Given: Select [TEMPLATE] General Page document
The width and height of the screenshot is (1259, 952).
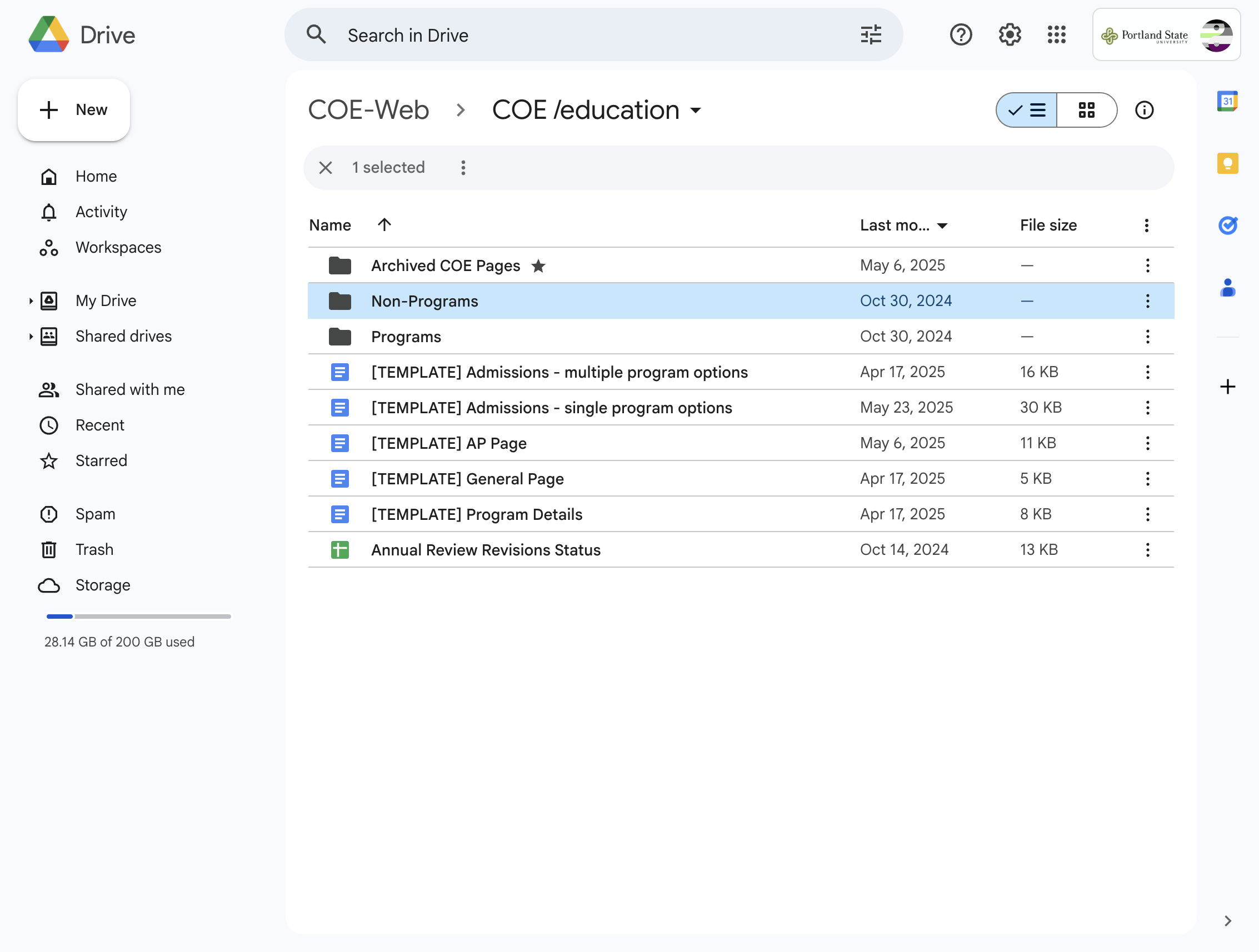Looking at the screenshot, I should pos(741,479).
